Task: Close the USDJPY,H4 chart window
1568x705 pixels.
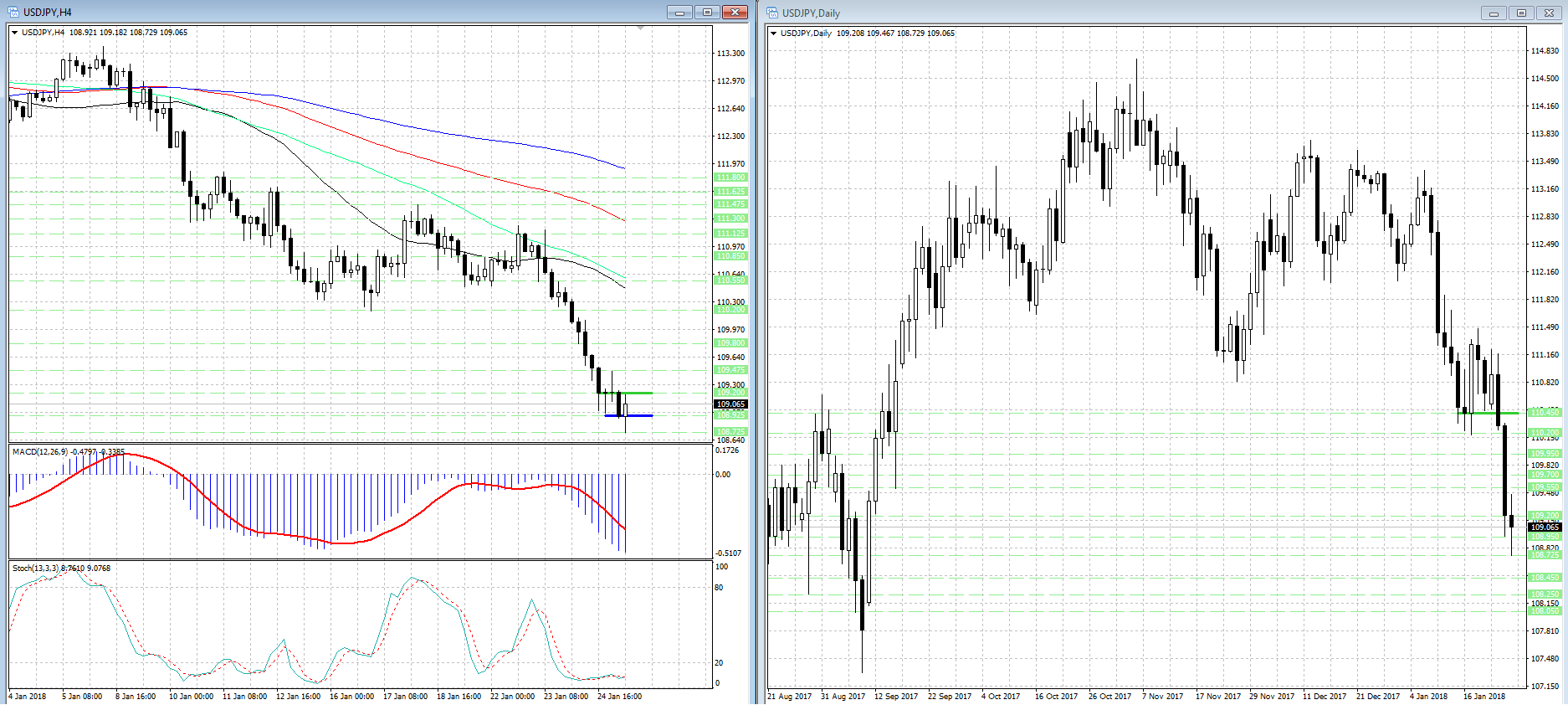Action: pyautogui.click(x=735, y=12)
